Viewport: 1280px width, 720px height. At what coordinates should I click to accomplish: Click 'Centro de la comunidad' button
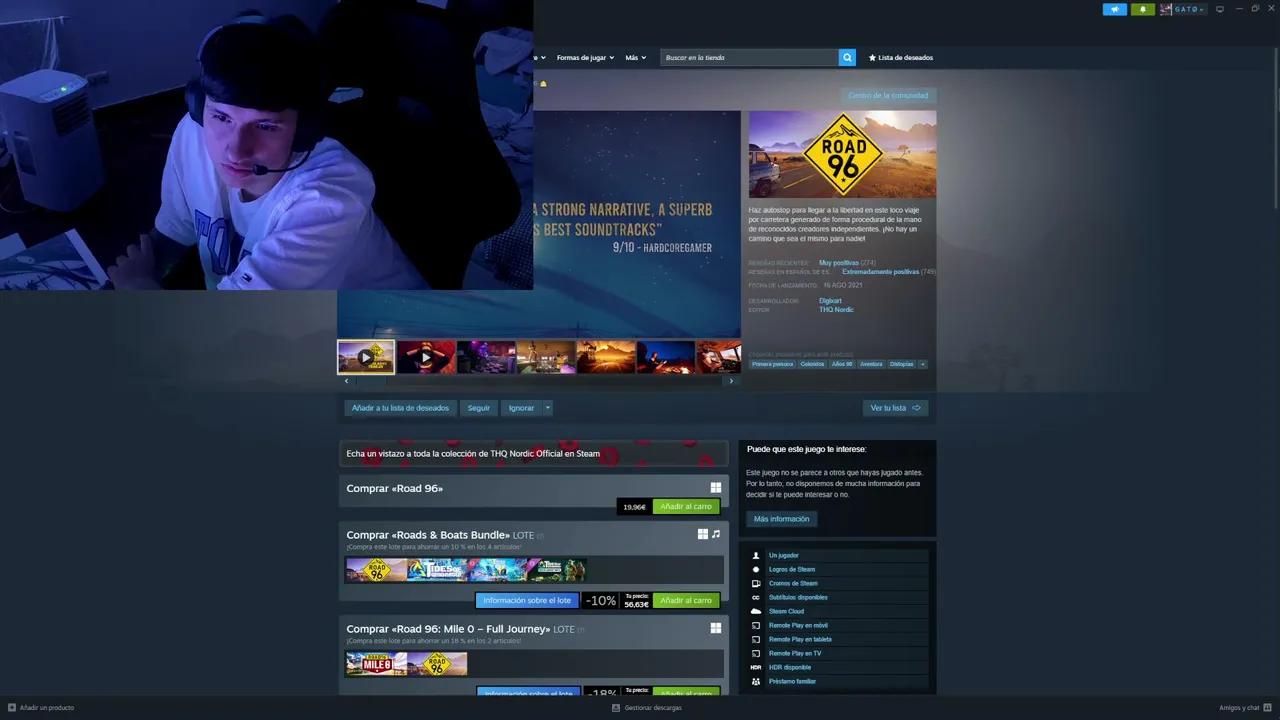coord(888,96)
